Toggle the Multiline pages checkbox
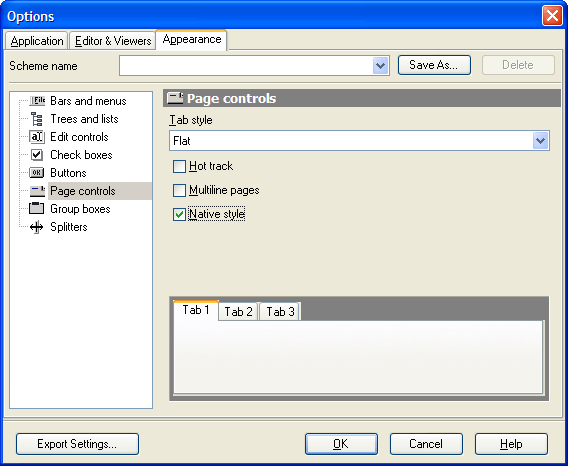This screenshot has height=466, width=568. click(179, 190)
